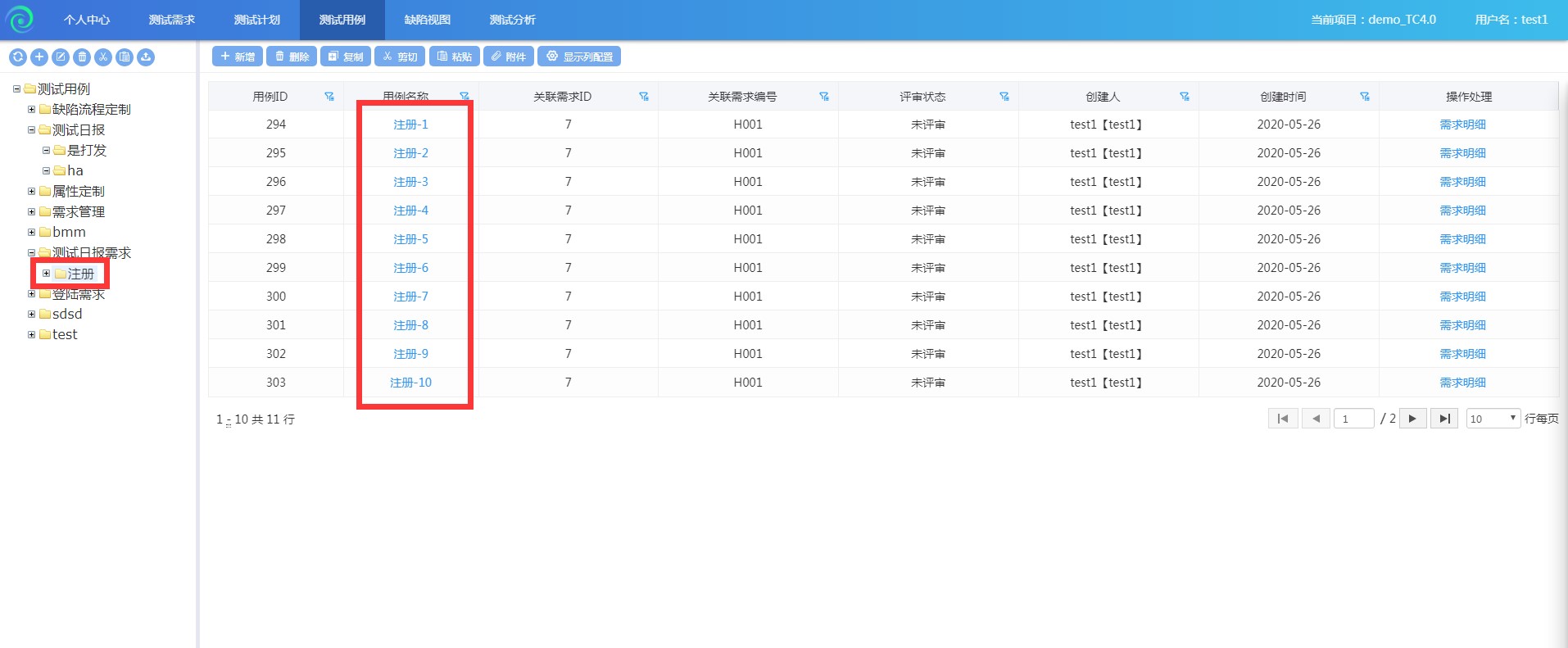Click the circular add-node icon above tree

(x=39, y=57)
